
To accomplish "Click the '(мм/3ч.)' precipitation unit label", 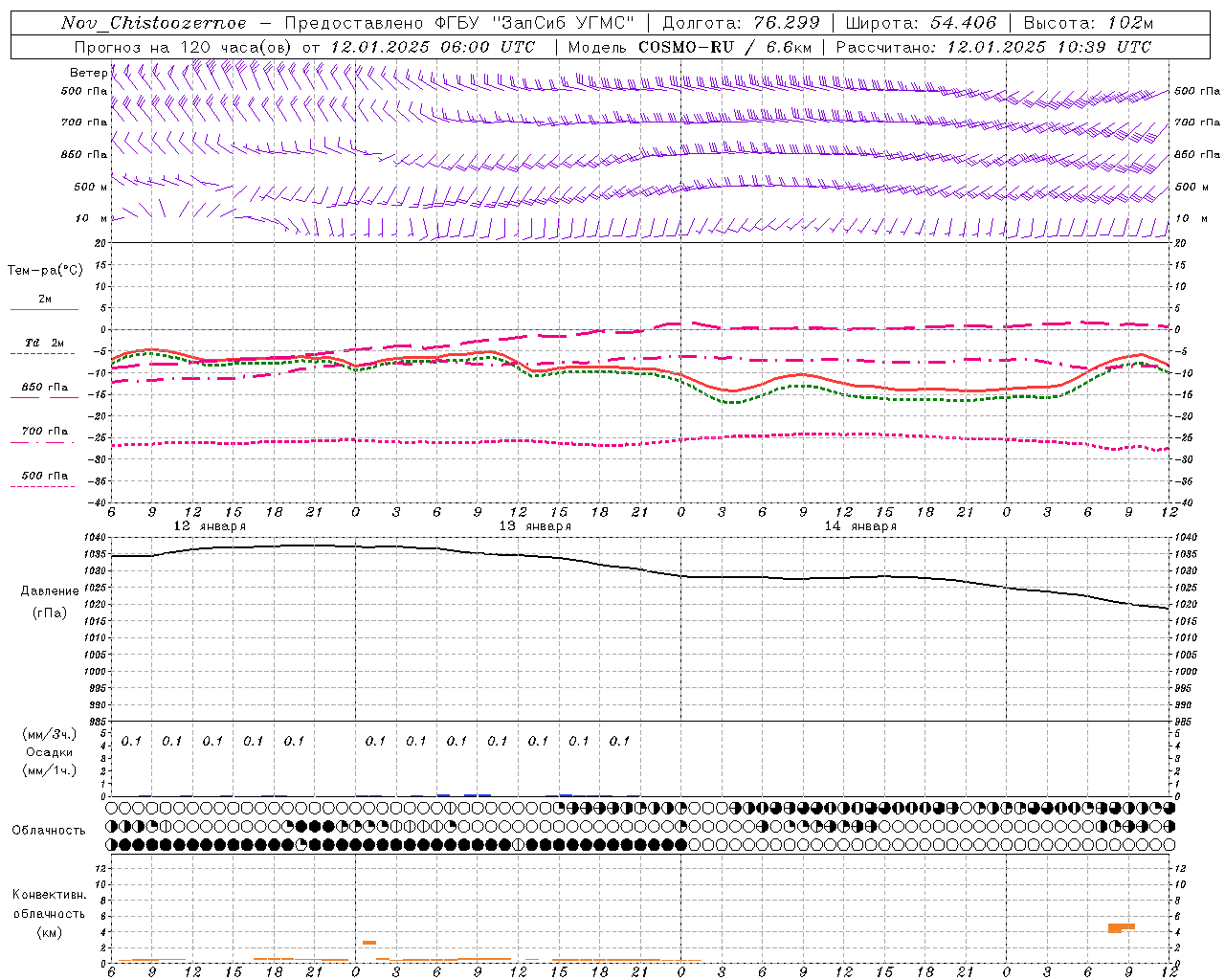I will pyautogui.click(x=50, y=734).
